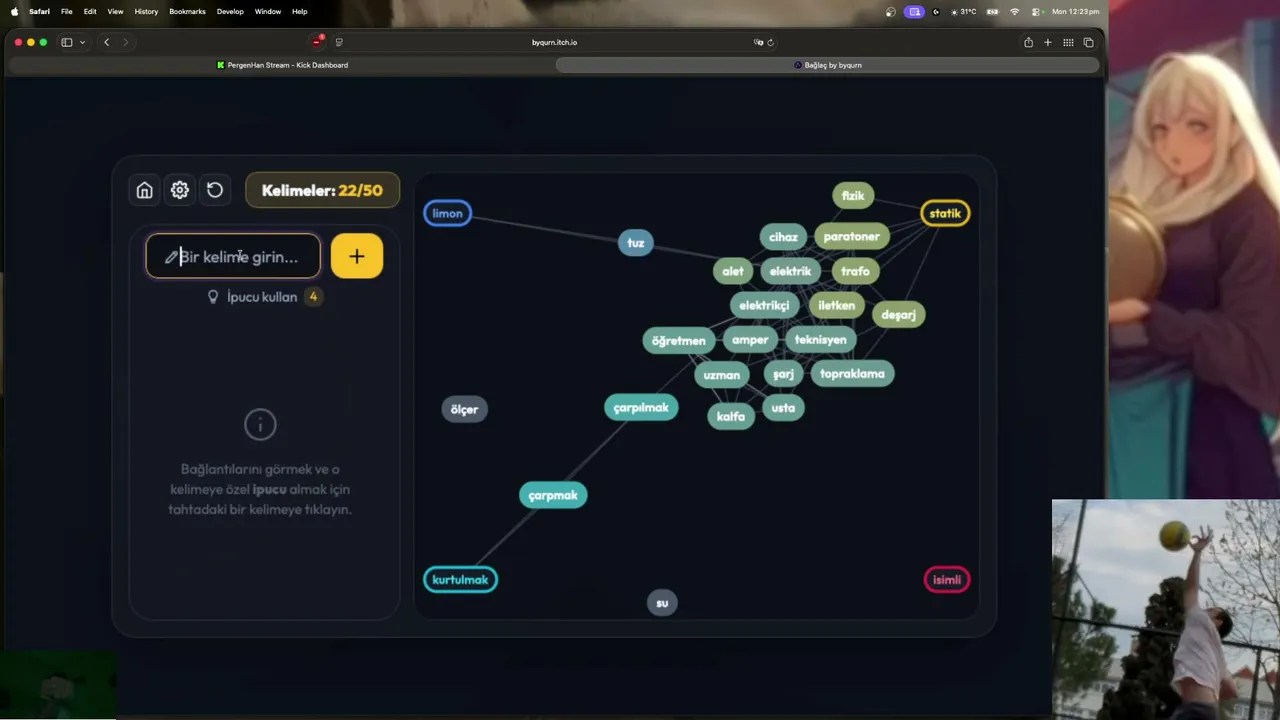
Task: Open the red extension icon with badge
Action: tap(317, 41)
